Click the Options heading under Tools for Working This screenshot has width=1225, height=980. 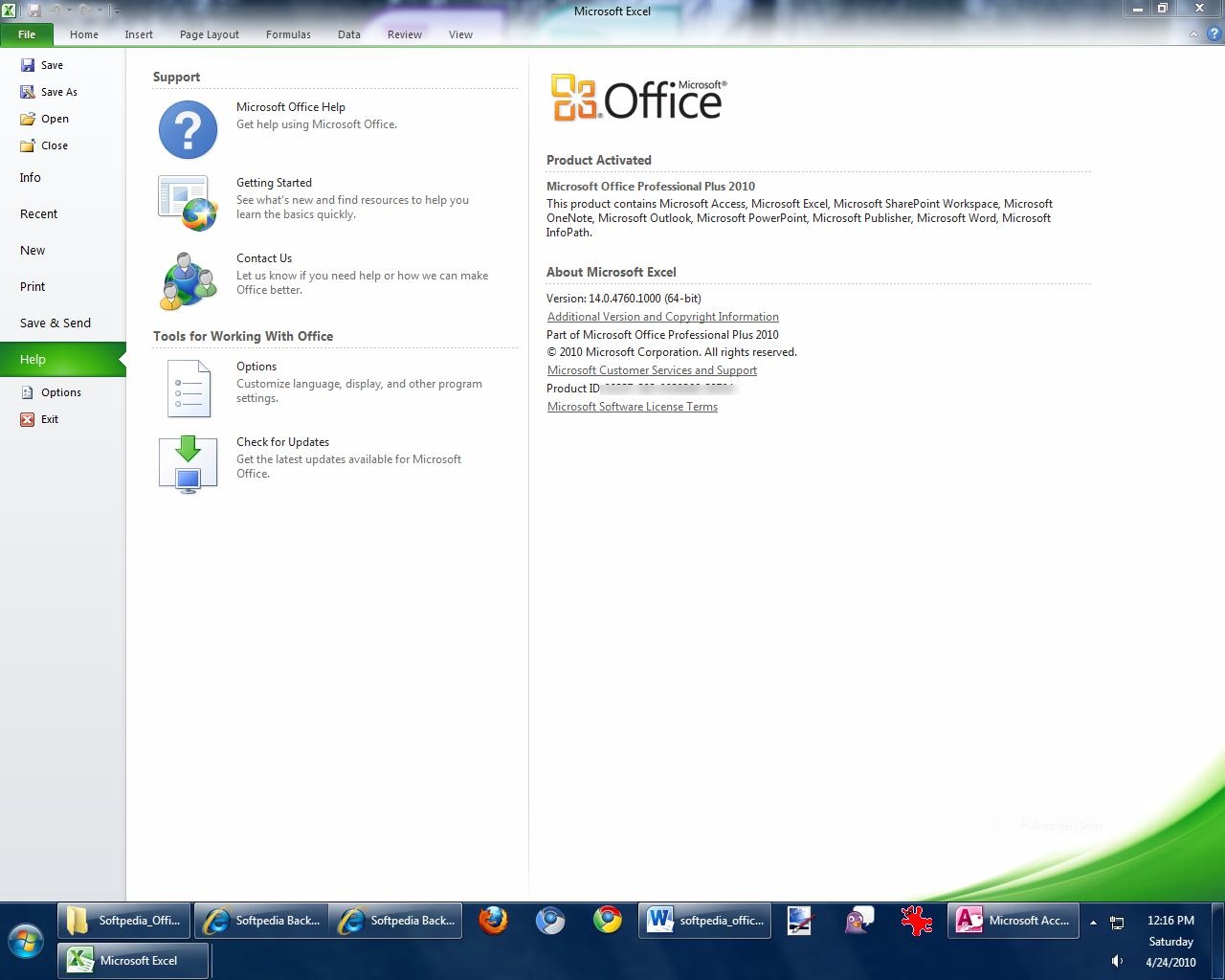pos(256,367)
